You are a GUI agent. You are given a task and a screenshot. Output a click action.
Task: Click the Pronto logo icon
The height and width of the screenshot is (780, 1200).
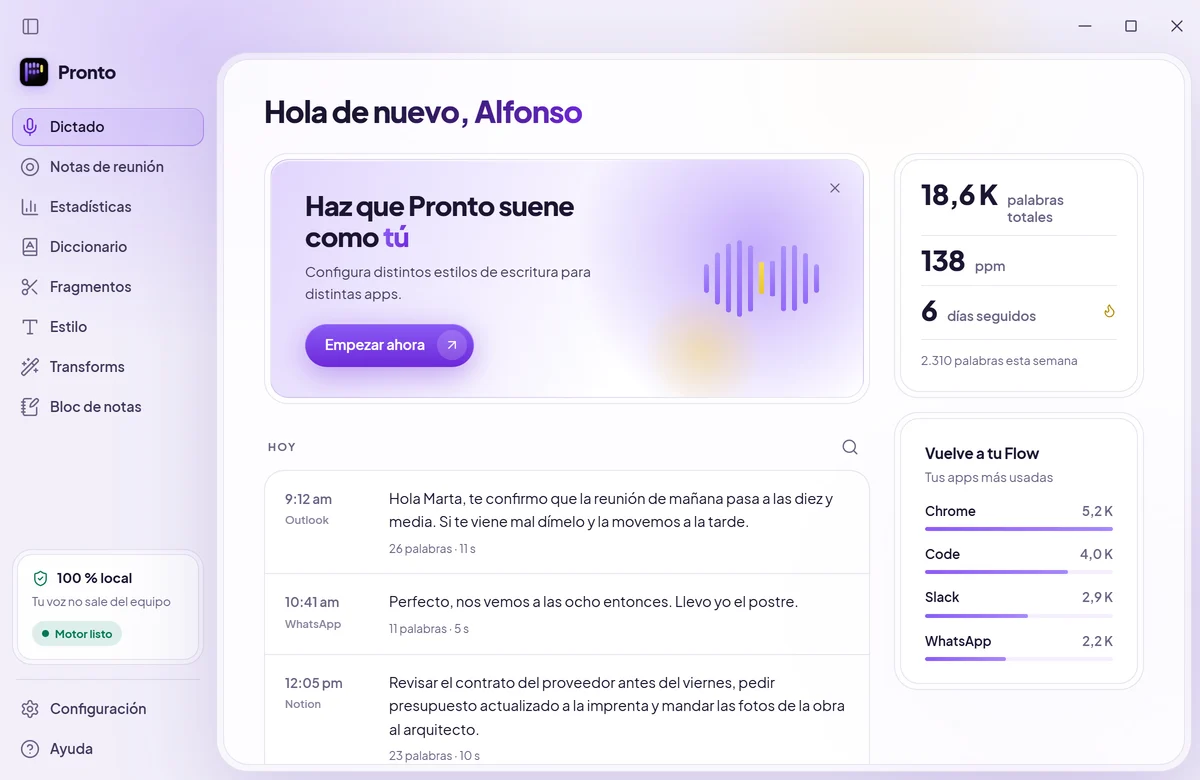34,72
